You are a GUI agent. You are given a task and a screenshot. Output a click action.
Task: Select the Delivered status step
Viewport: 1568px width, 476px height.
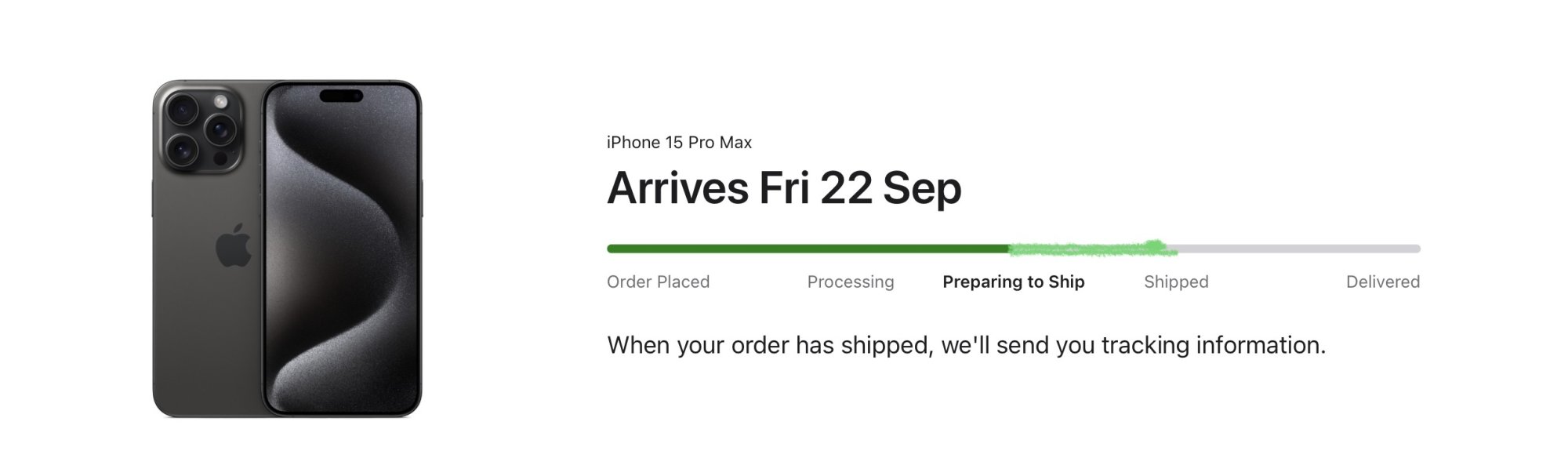[1382, 282]
